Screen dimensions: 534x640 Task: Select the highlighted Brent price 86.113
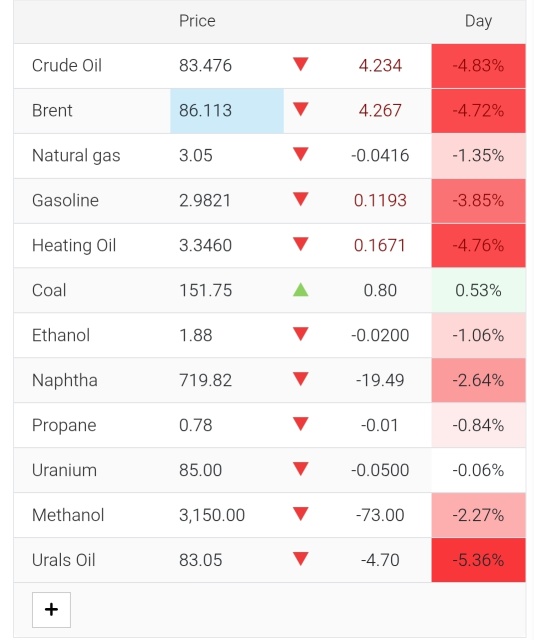pos(227,111)
